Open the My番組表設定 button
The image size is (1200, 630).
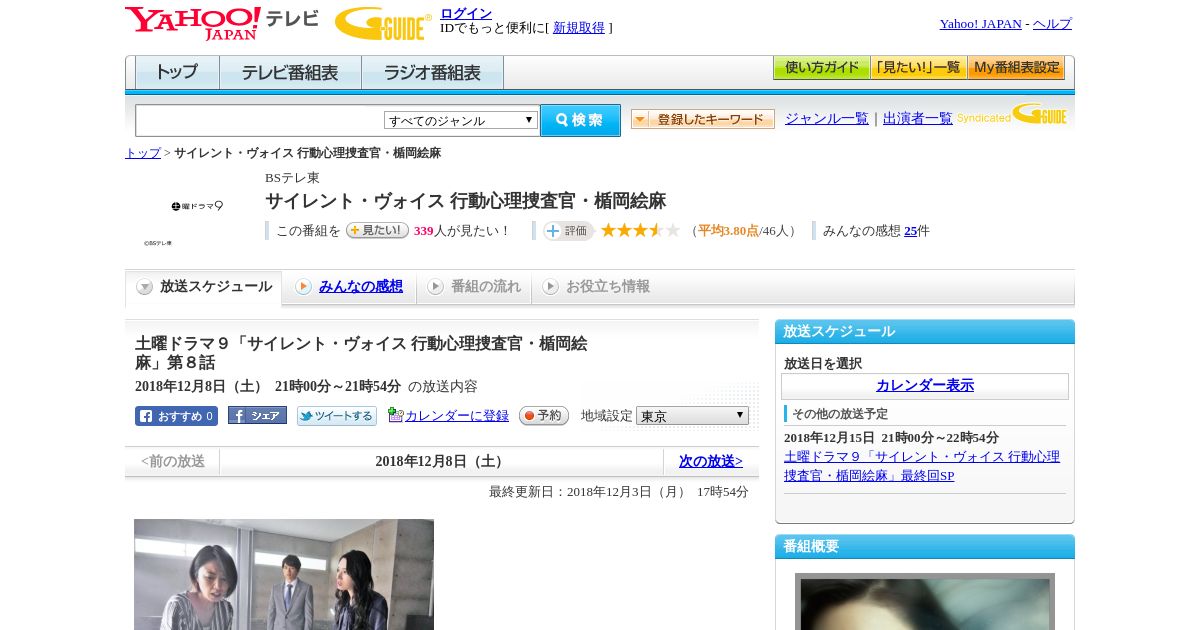pos(1016,68)
